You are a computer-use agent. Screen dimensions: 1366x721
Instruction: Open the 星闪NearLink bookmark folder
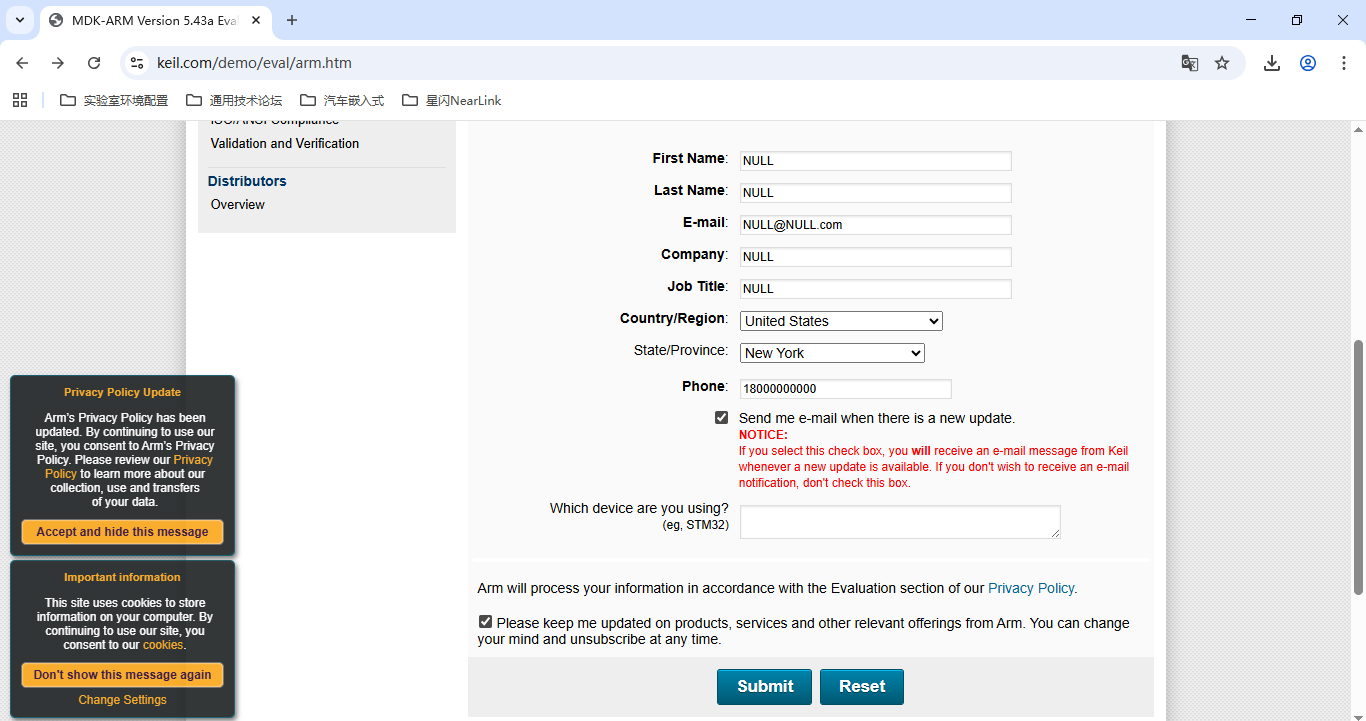pyautogui.click(x=451, y=100)
